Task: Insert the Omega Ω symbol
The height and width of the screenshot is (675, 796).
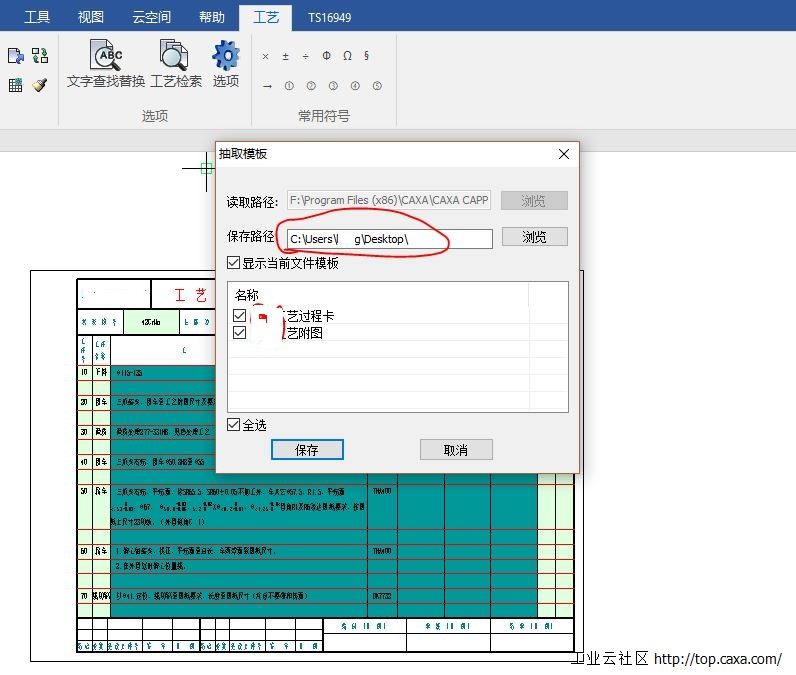Action: tap(347, 57)
